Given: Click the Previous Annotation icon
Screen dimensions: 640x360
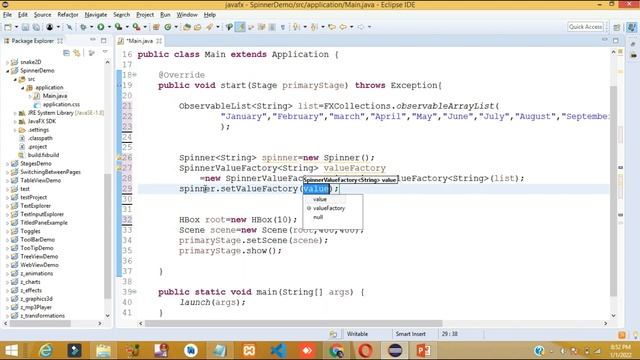Looking at the screenshot, I should tap(314, 27).
